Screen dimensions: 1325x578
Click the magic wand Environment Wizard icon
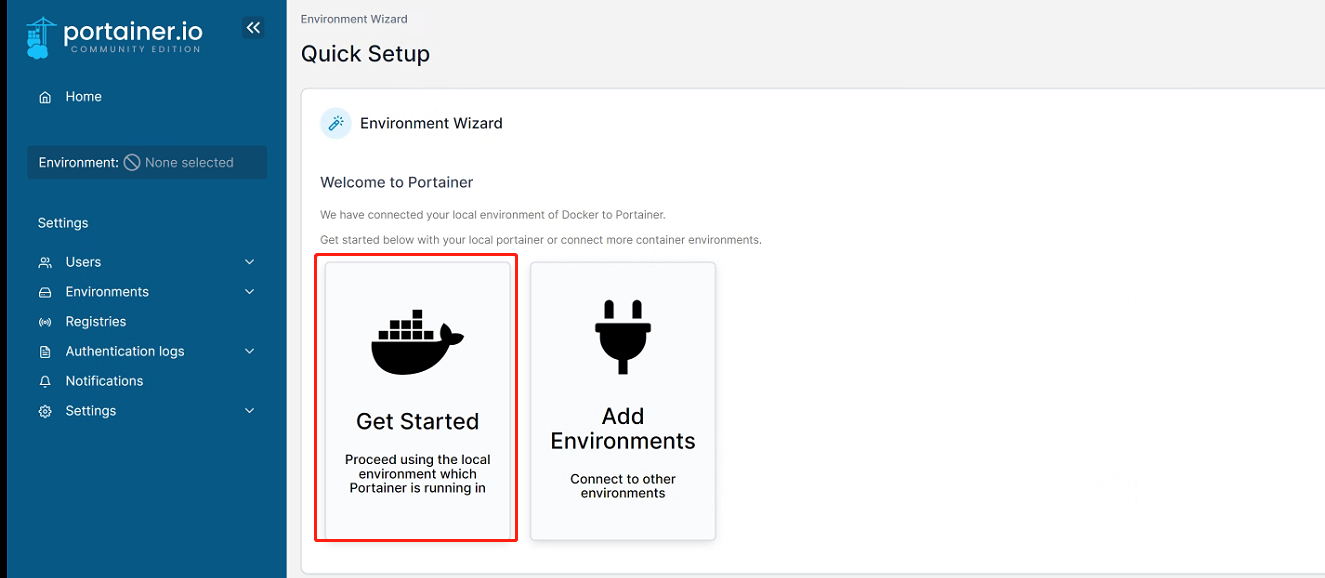point(336,123)
